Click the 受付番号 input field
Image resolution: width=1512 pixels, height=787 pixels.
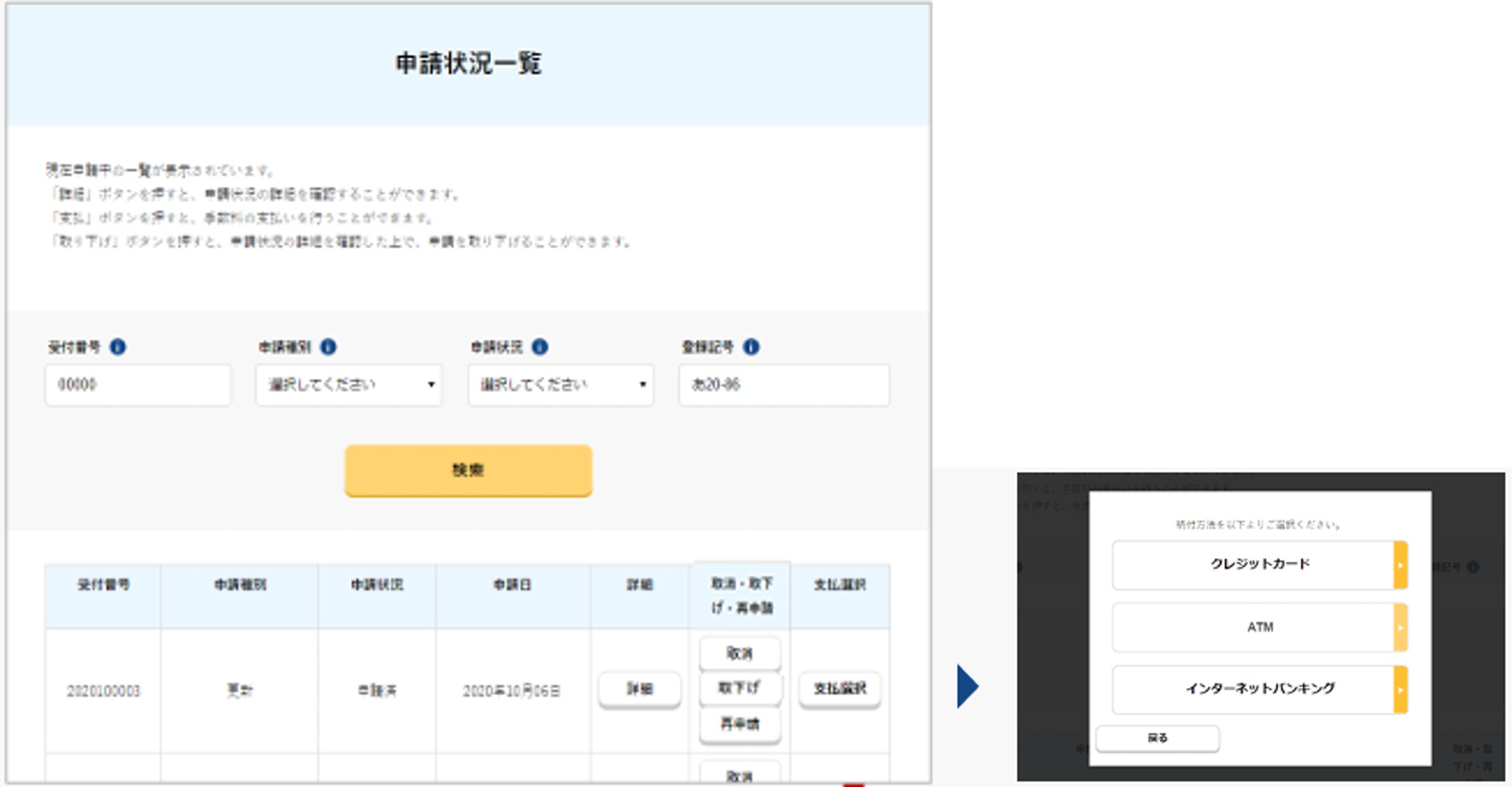tap(138, 385)
